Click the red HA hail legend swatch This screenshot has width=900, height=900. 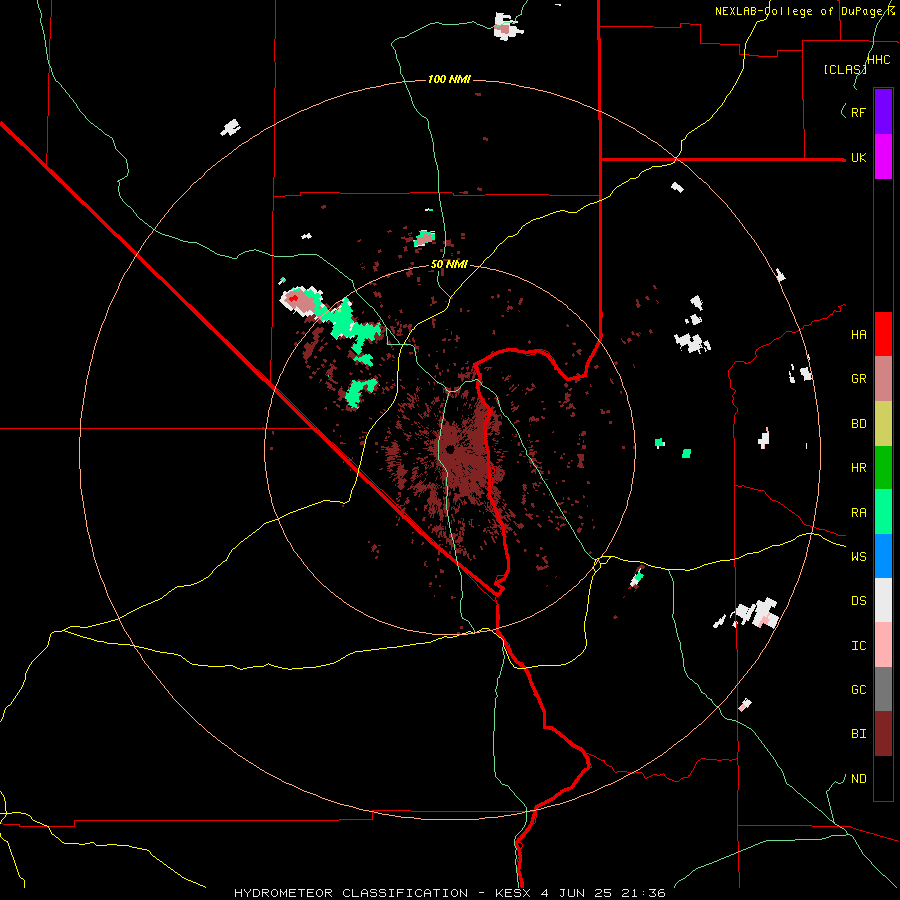coord(883,334)
